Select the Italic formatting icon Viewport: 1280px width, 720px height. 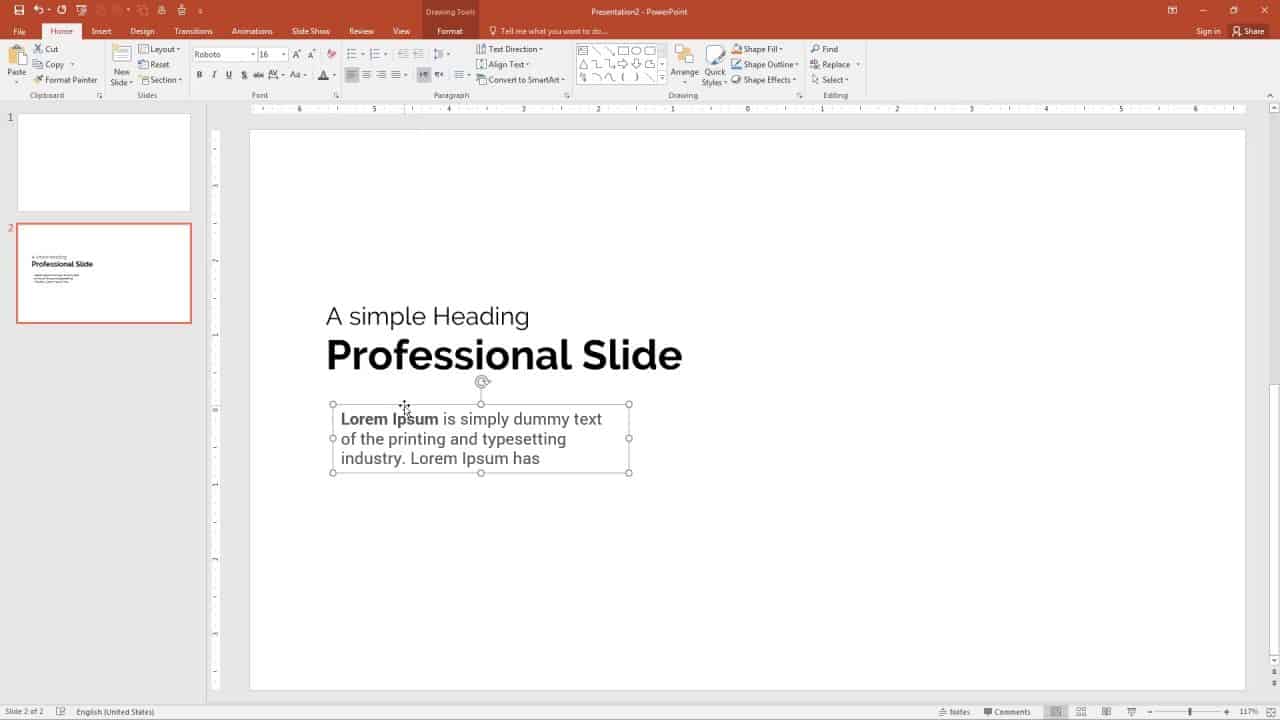(x=214, y=74)
